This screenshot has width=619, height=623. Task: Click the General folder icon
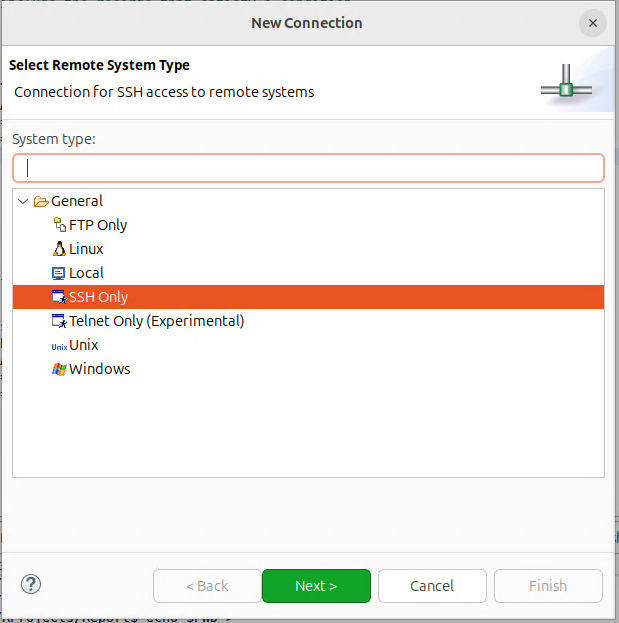click(x=41, y=201)
